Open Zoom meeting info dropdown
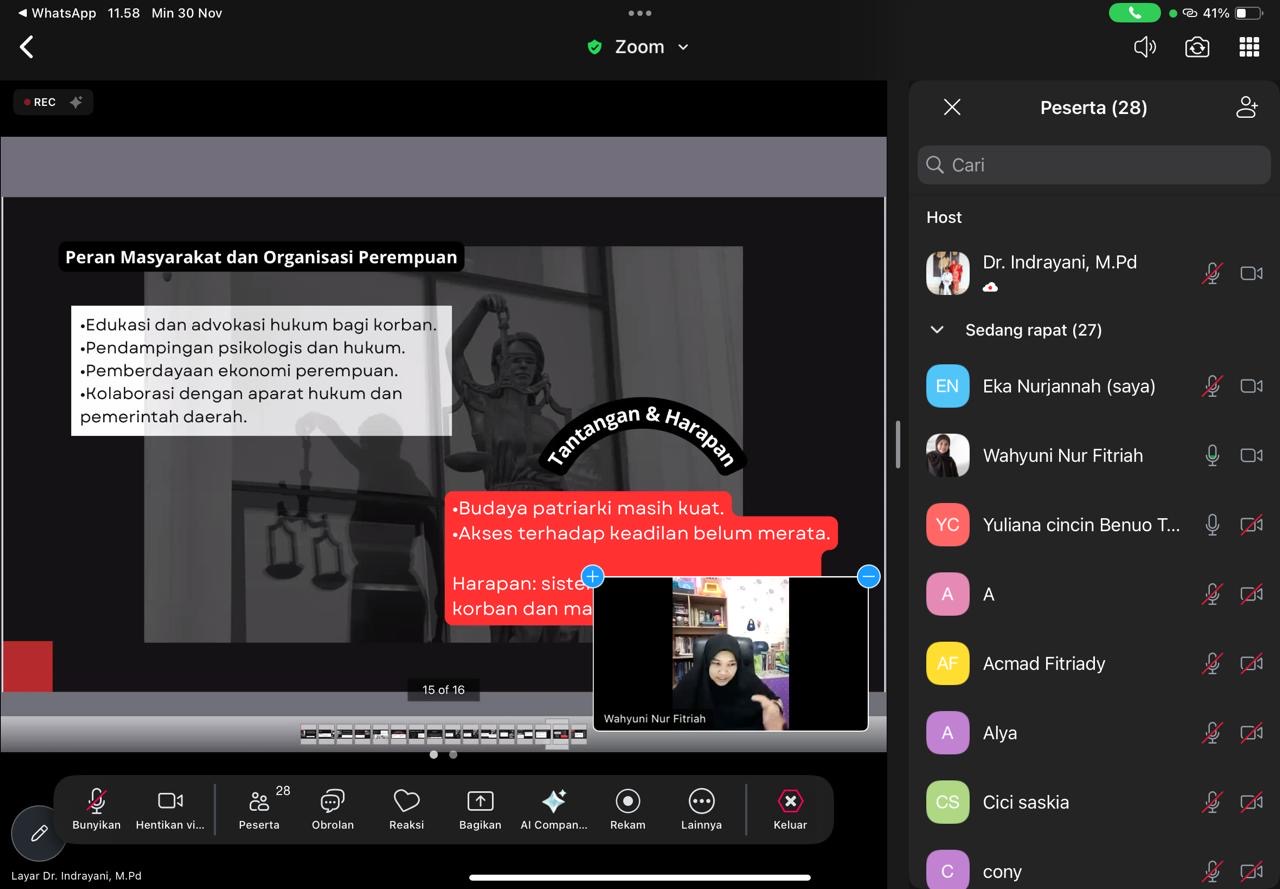This screenshot has width=1280, height=889. [640, 47]
